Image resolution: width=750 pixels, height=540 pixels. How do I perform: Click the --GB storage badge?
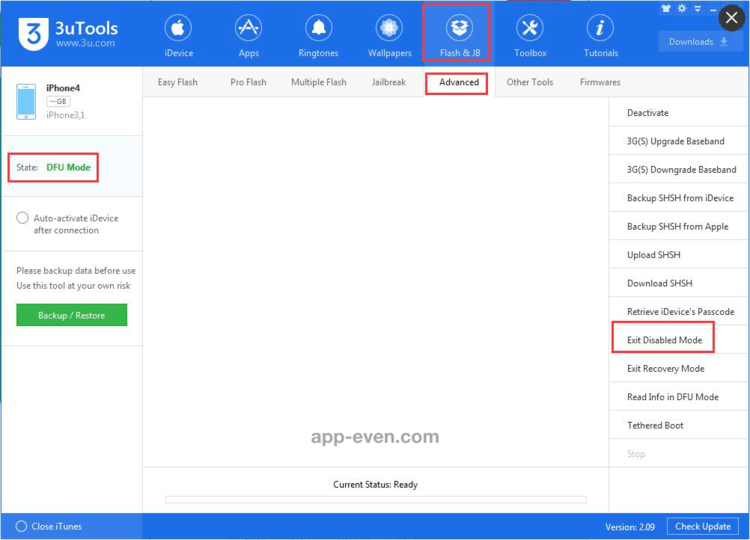tap(58, 101)
